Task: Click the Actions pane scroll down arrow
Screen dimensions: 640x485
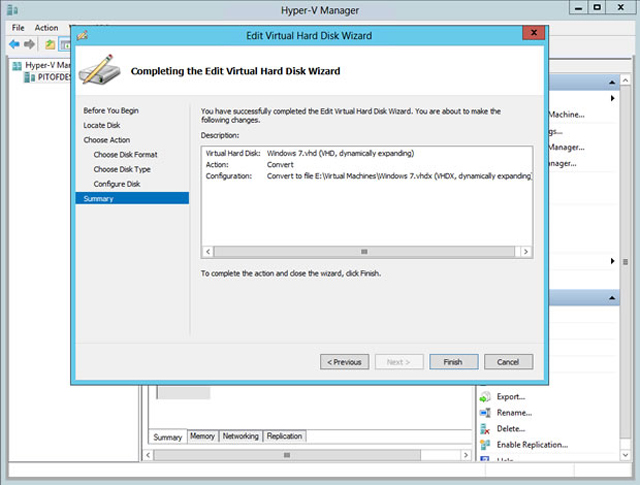Action: tap(625, 454)
